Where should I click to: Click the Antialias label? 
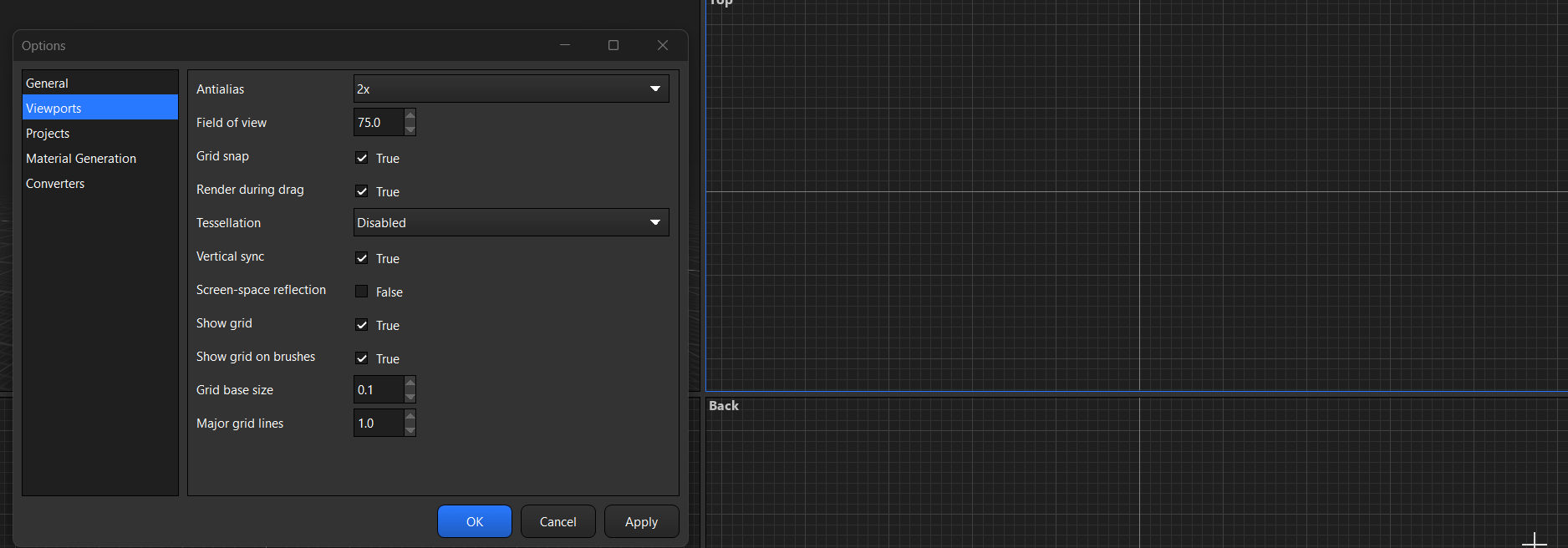(221, 89)
